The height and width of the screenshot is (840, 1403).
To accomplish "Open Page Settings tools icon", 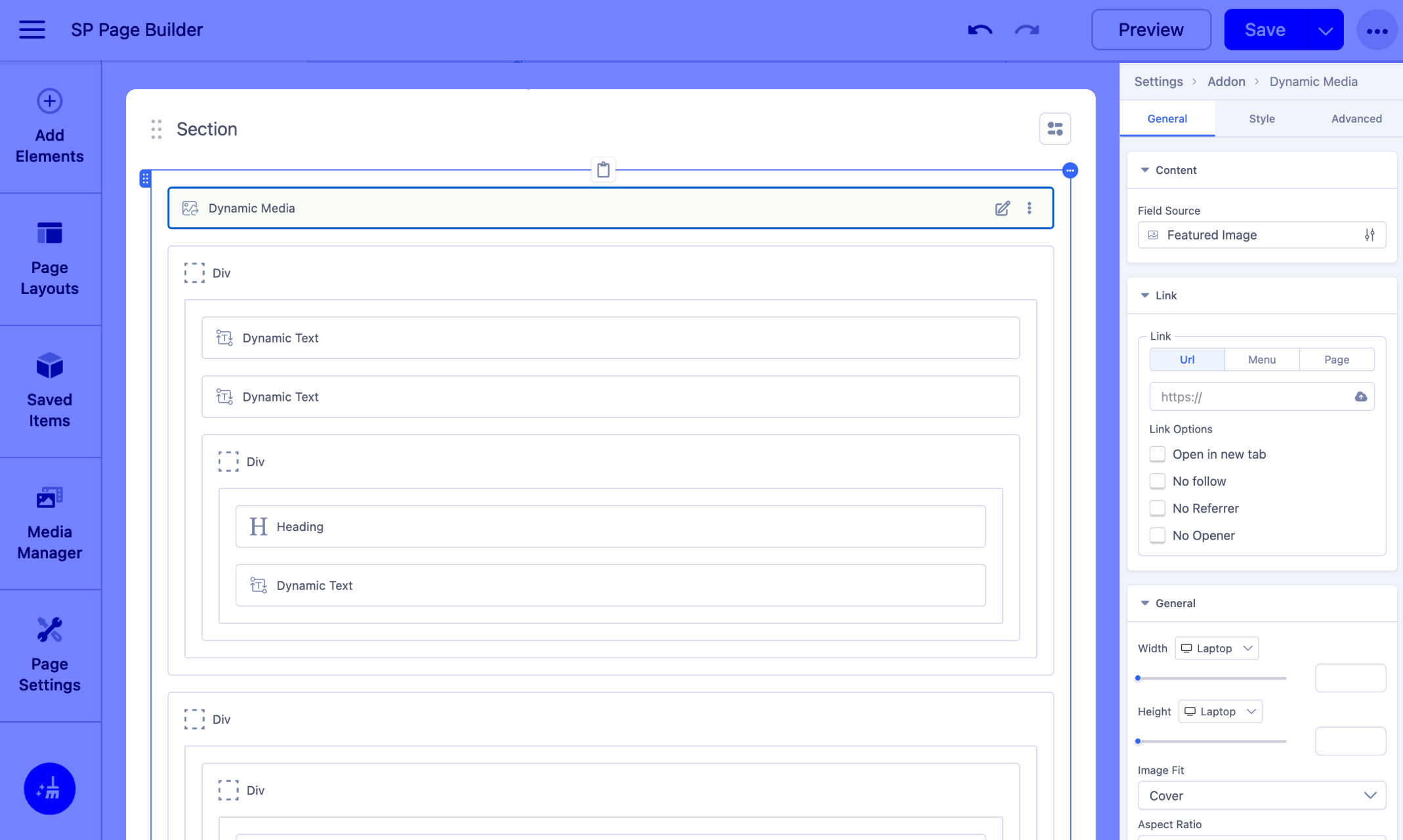I will pyautogui.click(x=49, y=630).
